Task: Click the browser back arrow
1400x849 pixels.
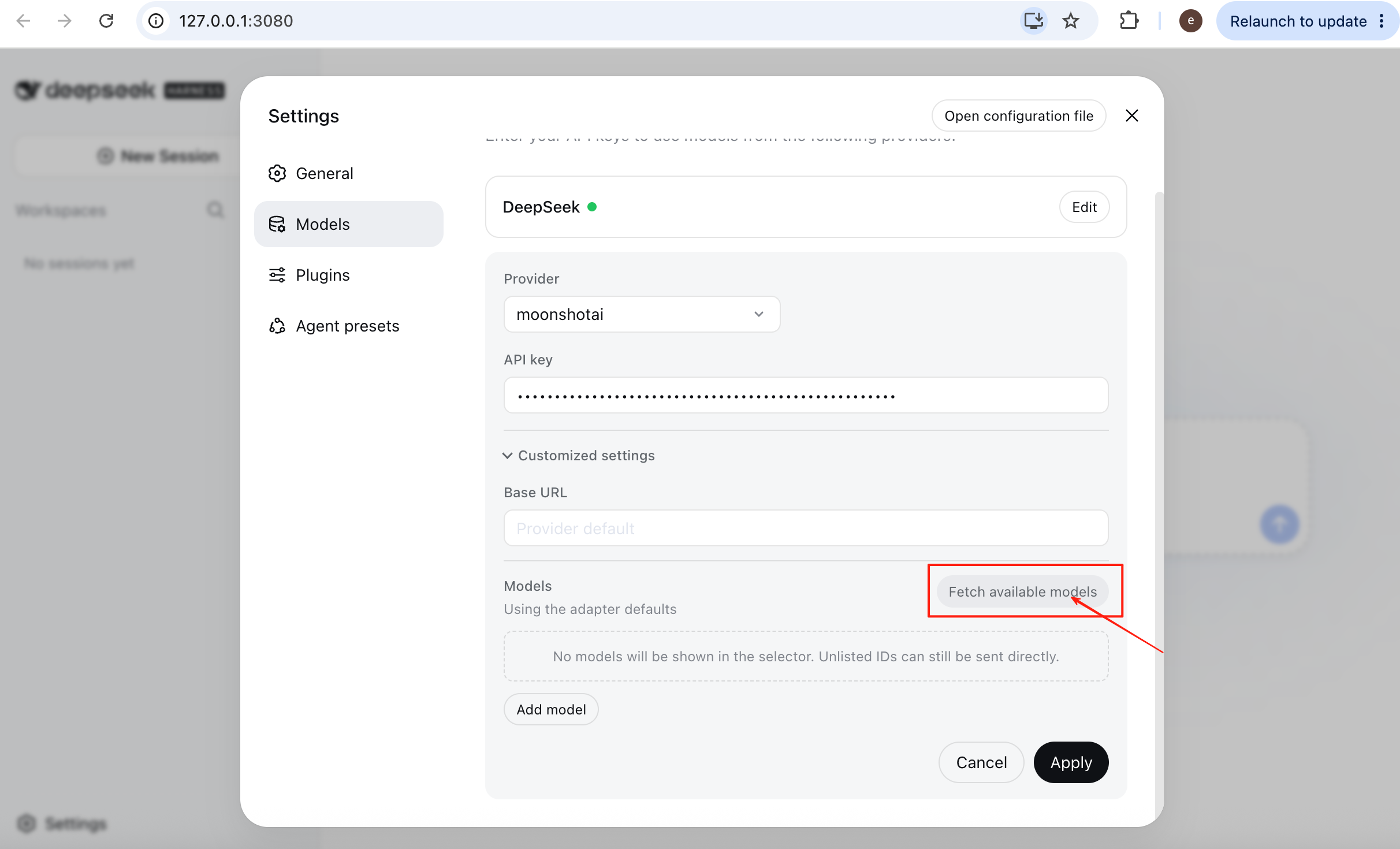Action: coord(23,21)
